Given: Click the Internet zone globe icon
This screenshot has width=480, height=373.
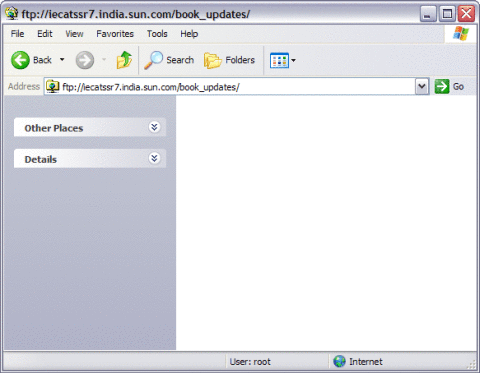Looking at the screenshot, I should click(x=339, y=361).
